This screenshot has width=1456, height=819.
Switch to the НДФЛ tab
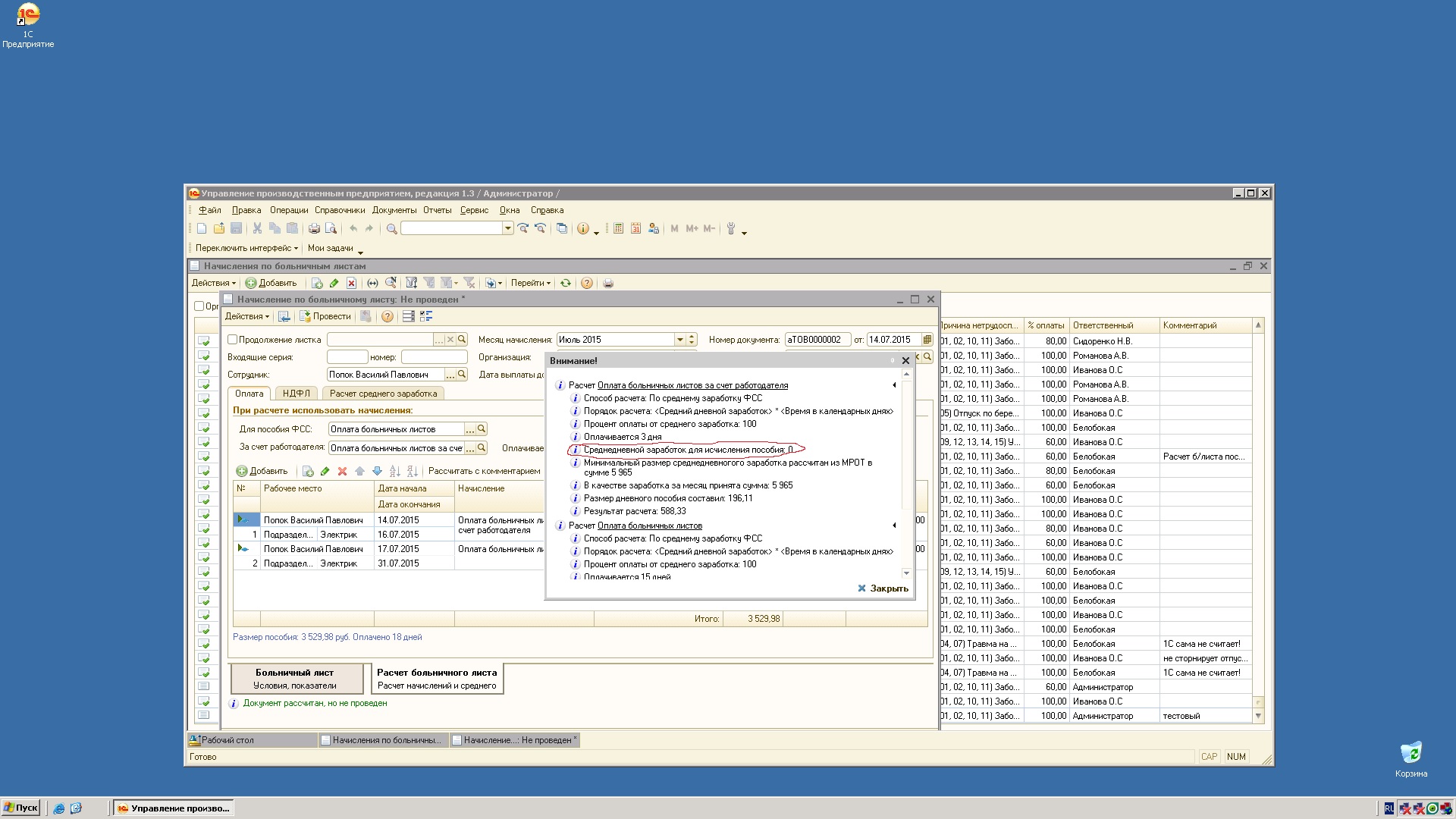coord(296,394)
